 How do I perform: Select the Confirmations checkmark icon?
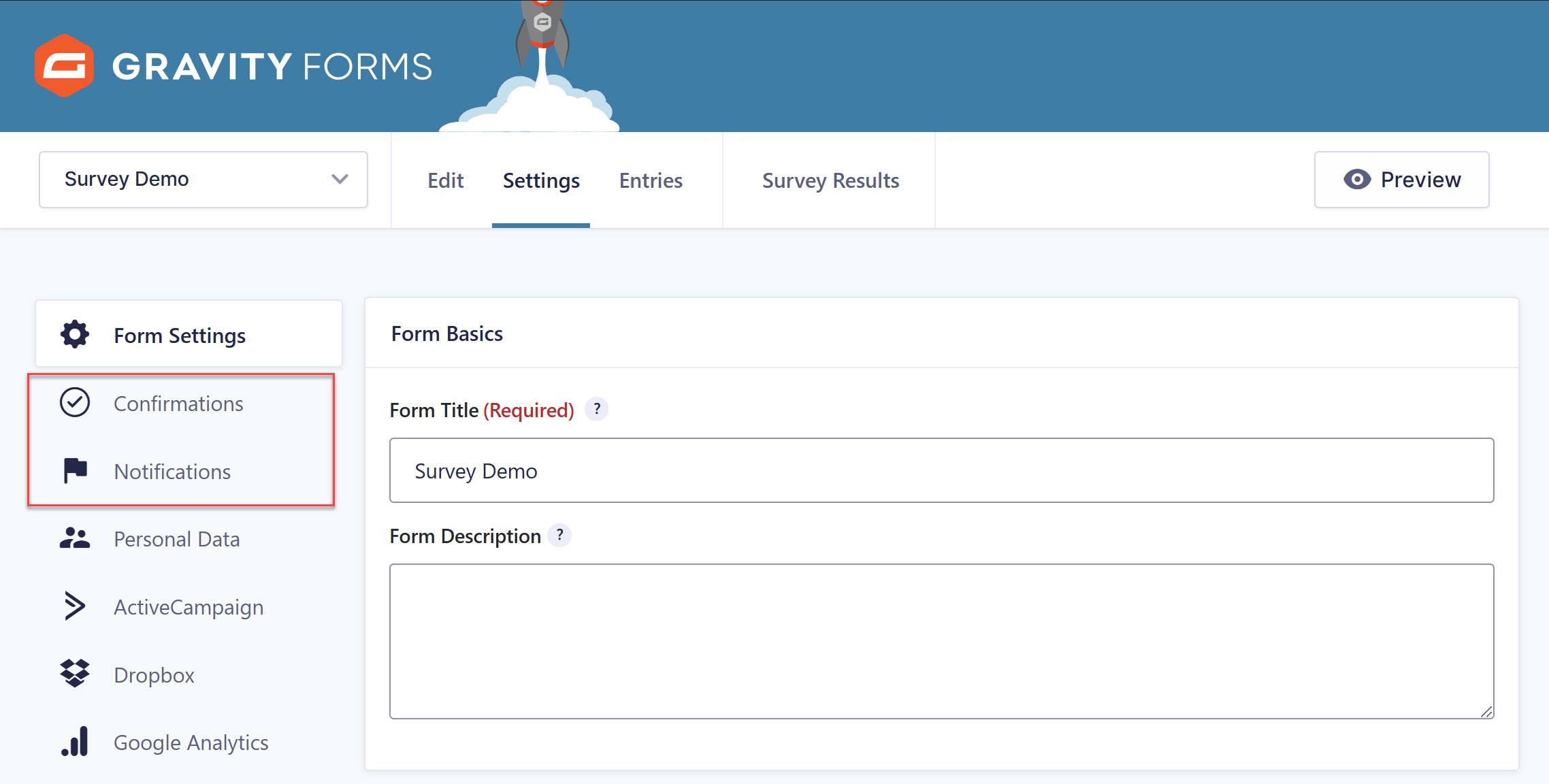(x=74, y=402)
